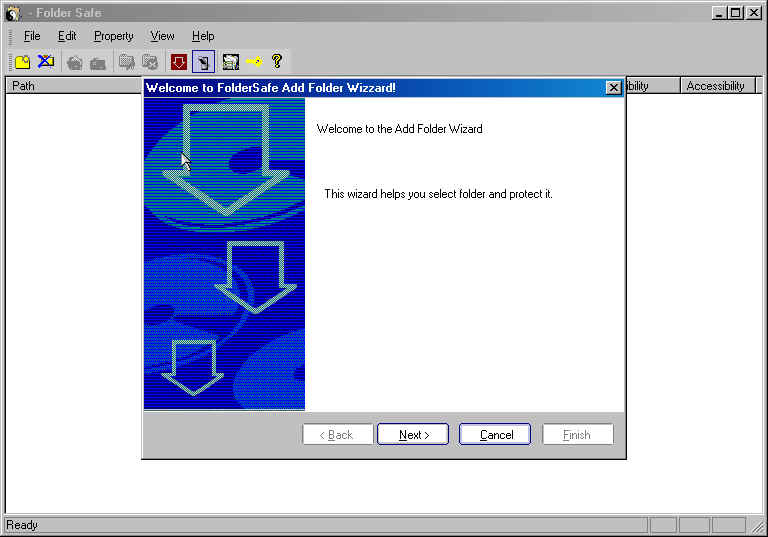768x537 pixels.
Task: Click the Folder Safe application title icon
Action: coord(13,13)
